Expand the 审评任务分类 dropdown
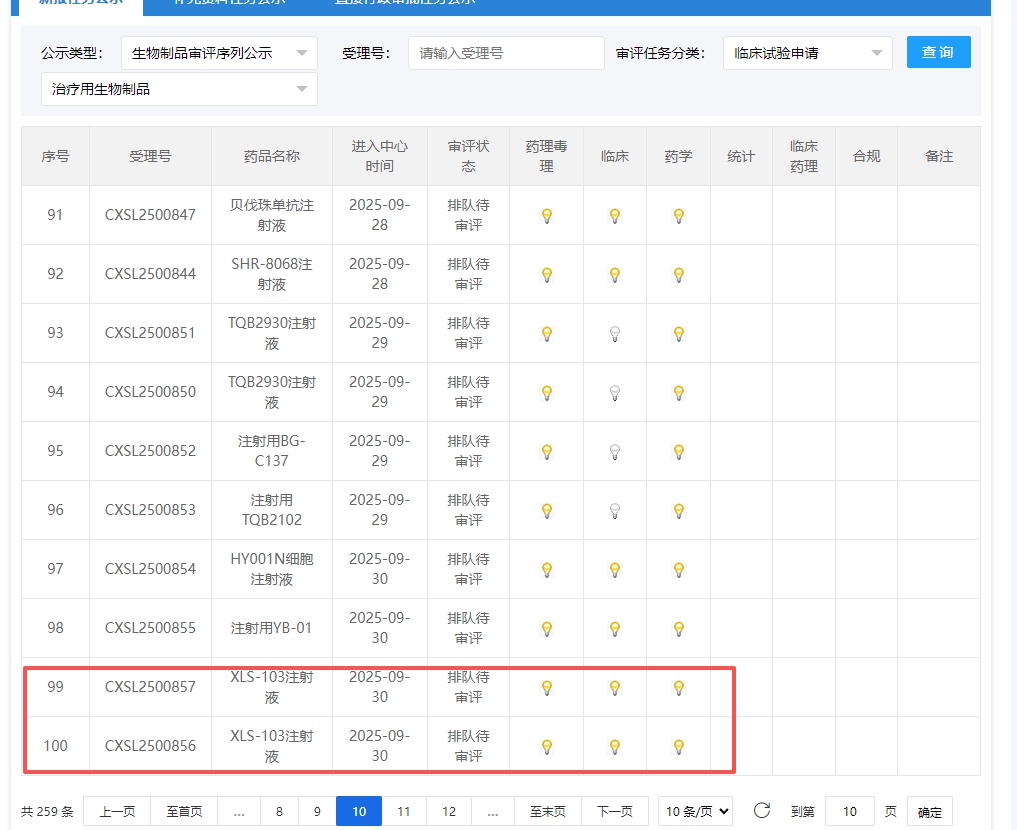The width and height of the screenshot is (1017, 830). tap(807, 53)
